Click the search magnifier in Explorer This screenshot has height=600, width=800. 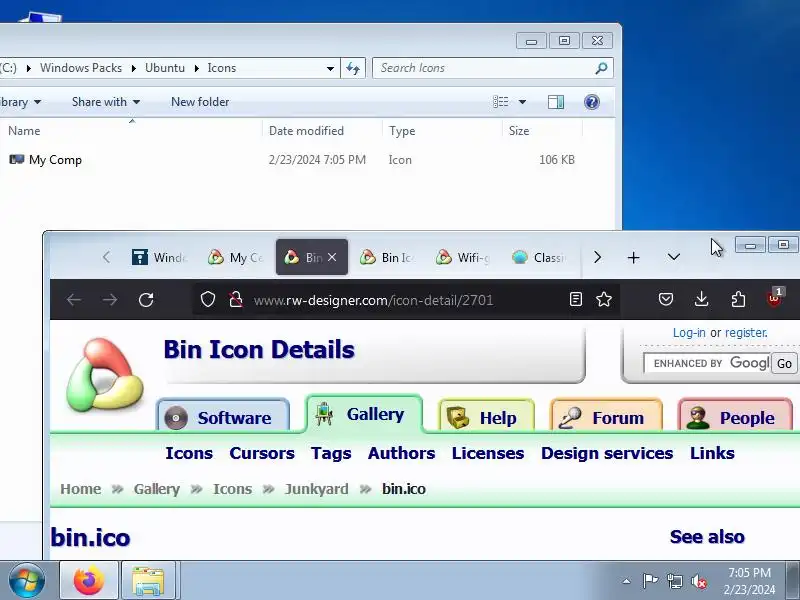(602, 68)
